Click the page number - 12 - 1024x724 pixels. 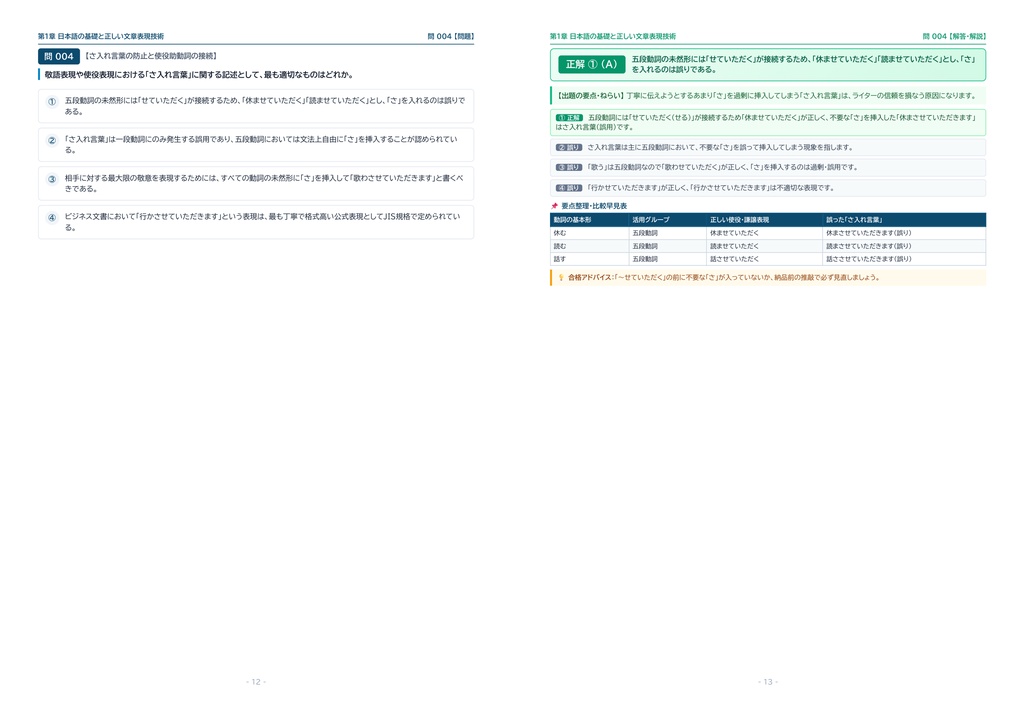256,682
